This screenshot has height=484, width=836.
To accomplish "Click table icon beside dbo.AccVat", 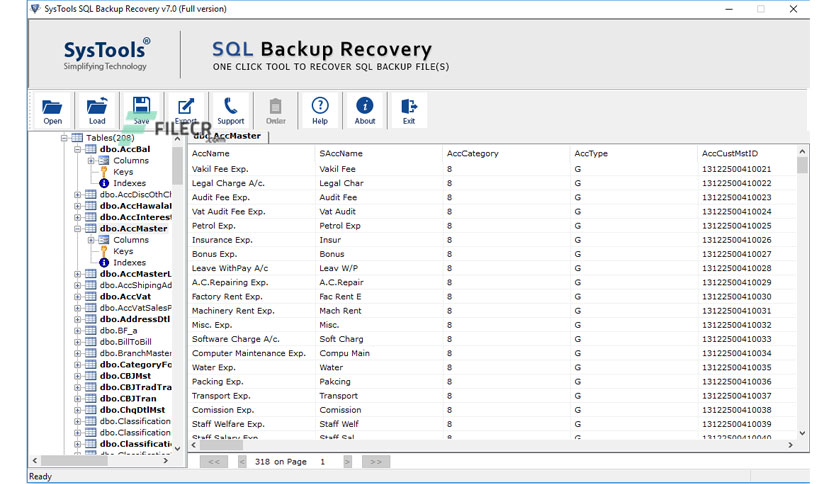I will 91,296.
